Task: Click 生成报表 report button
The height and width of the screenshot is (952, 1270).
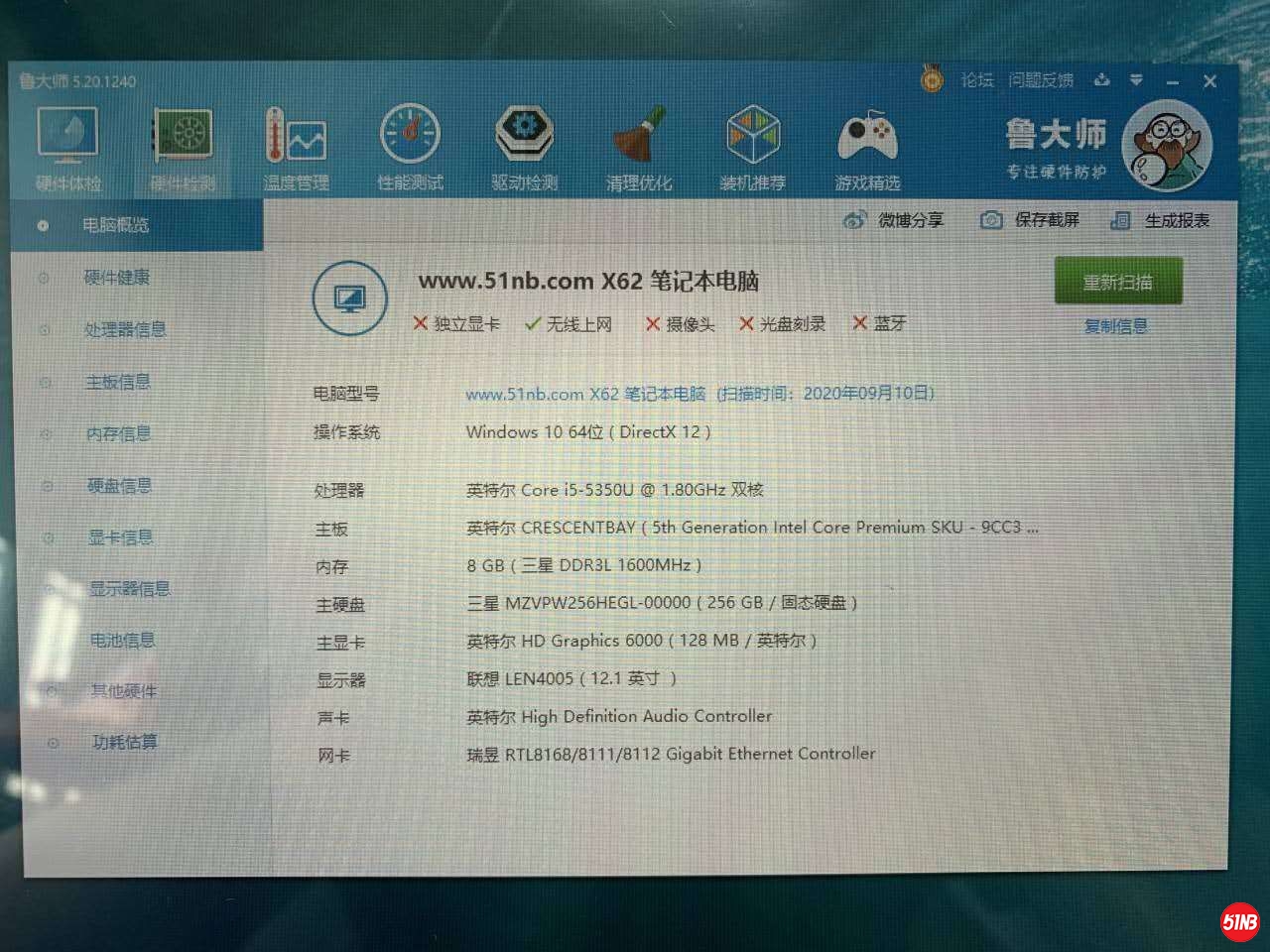Action: 1160,220
